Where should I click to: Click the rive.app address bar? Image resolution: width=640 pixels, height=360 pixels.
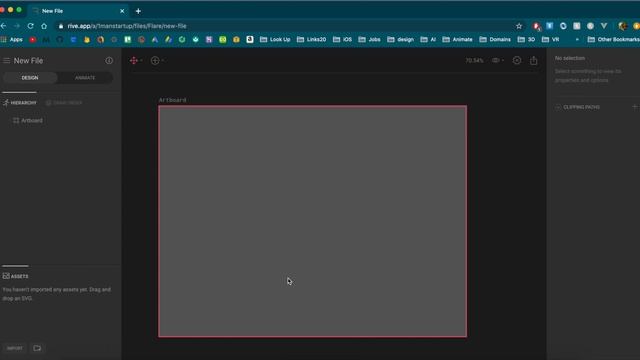pos(286,26)
